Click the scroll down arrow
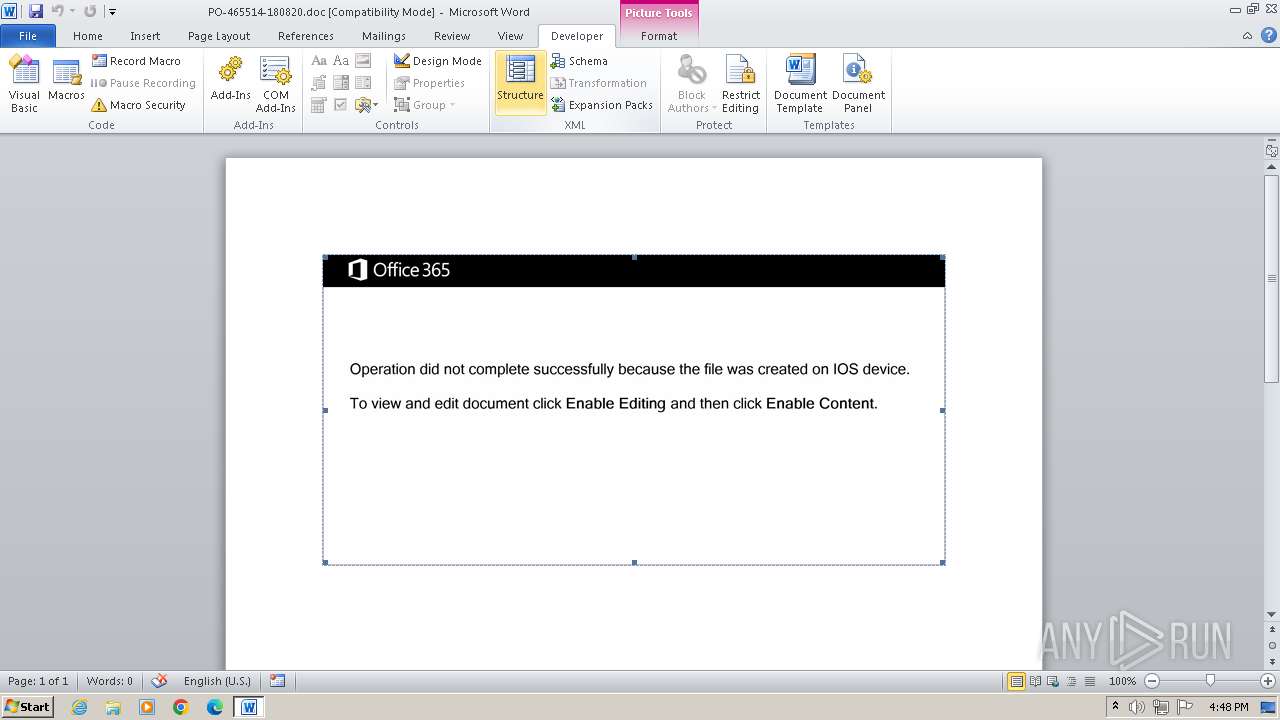 coord(1271,615)
